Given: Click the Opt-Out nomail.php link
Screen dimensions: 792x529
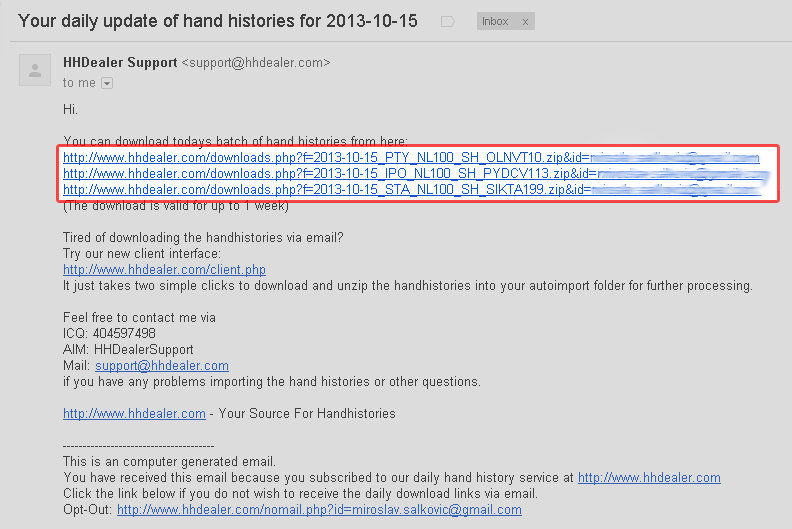Looking at the screenshot, I should coord(319,509).
